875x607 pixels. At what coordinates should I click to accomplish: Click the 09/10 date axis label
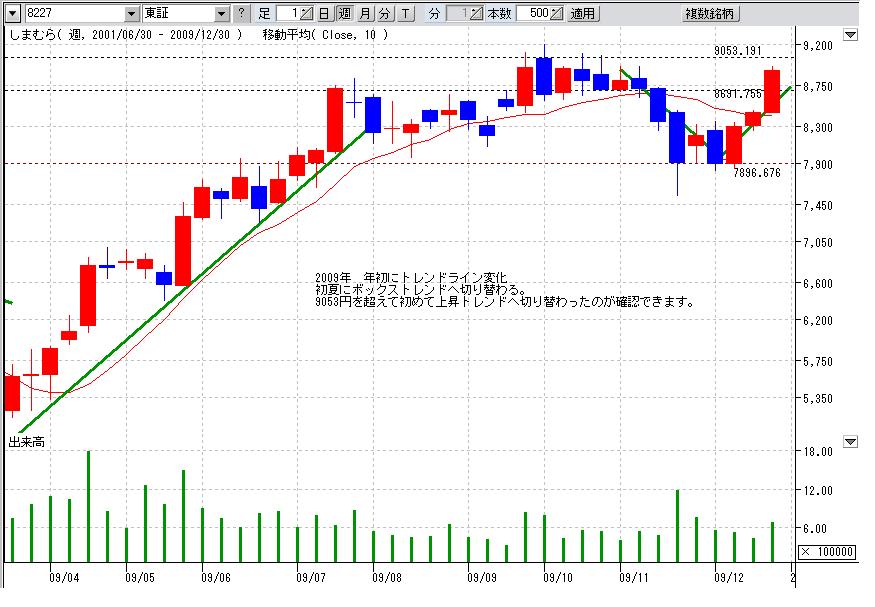tap(559, 577)
